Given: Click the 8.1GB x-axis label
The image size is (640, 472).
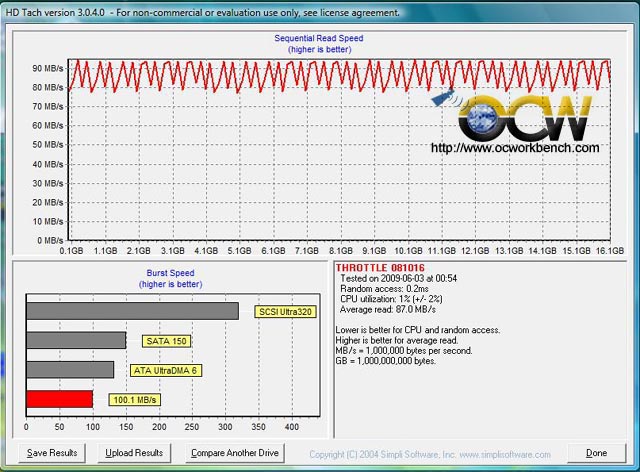Looking at the screenshot, I should (340, 251).
